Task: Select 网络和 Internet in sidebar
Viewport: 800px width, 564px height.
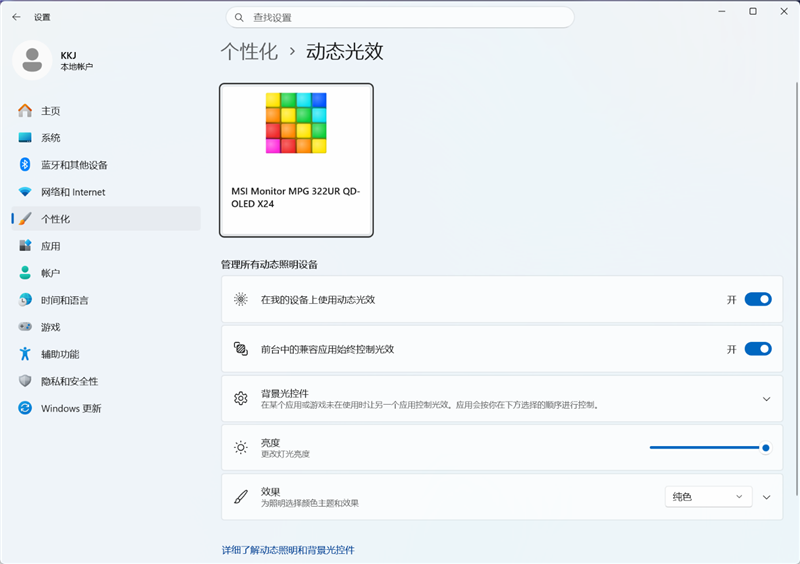Action: coord(106,192)
